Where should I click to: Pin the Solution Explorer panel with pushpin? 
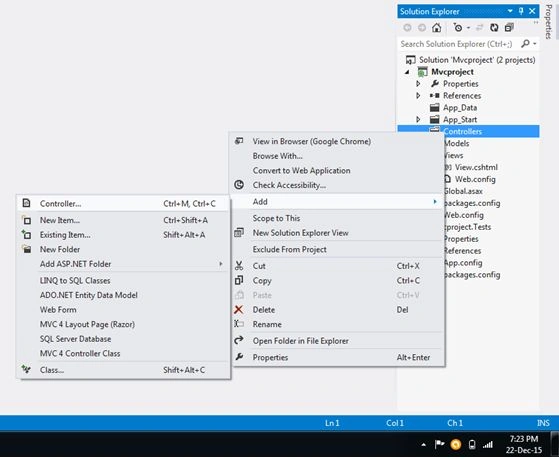pos(521,11)
